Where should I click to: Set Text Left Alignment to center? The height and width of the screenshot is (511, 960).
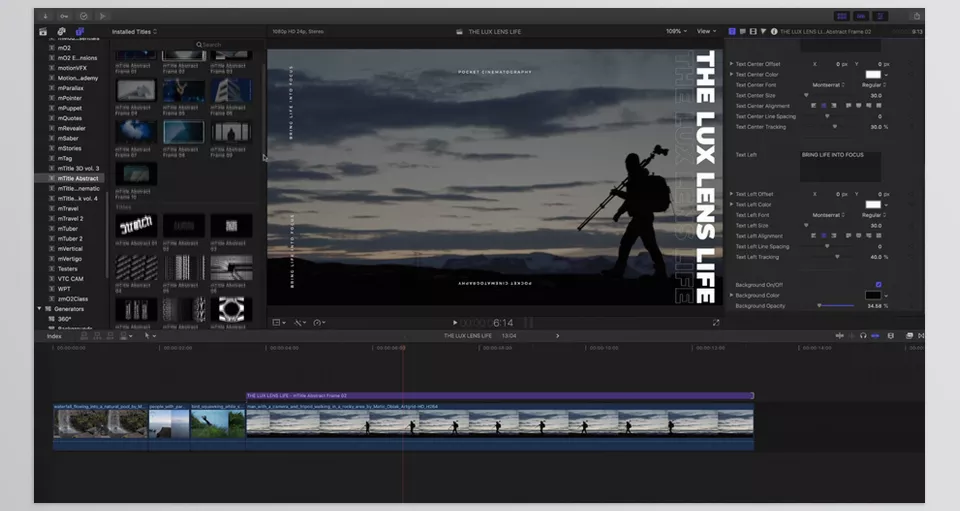coord(823,236)
